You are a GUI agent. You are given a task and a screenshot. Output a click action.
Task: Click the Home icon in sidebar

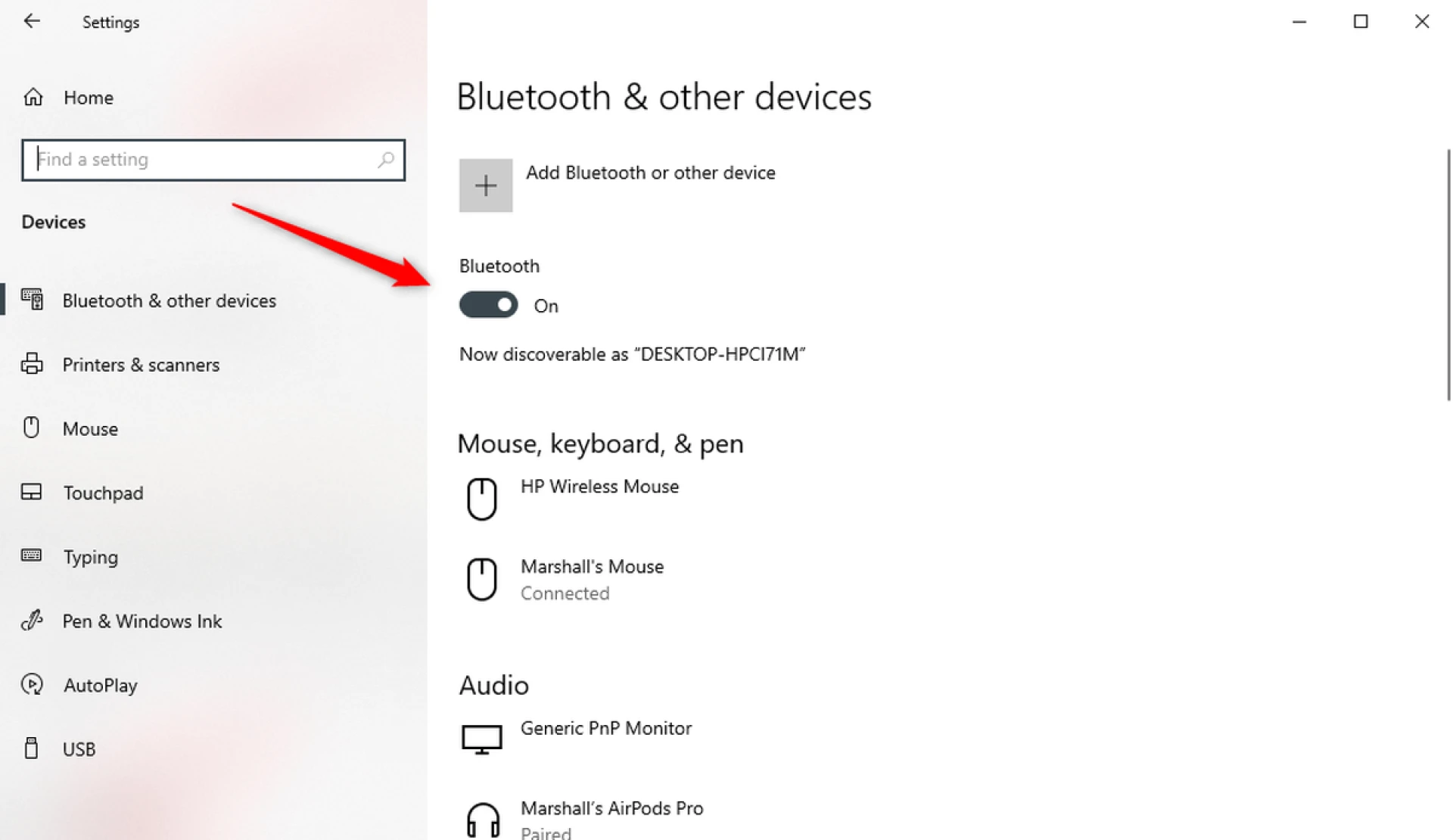click(33, 98)
